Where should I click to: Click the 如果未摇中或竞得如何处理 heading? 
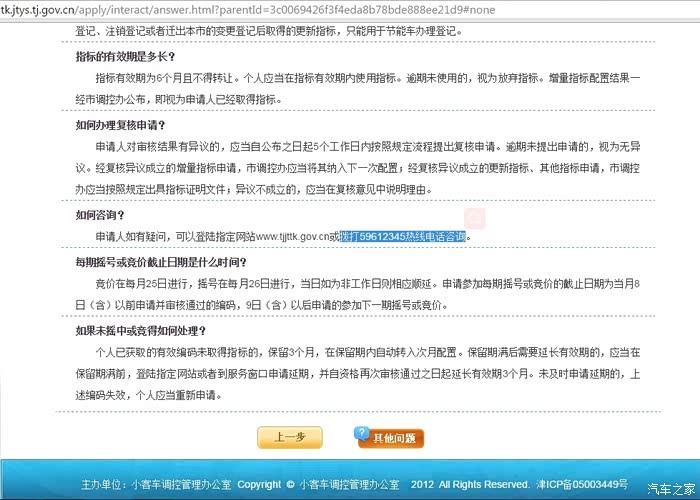[x=141, y=331]
